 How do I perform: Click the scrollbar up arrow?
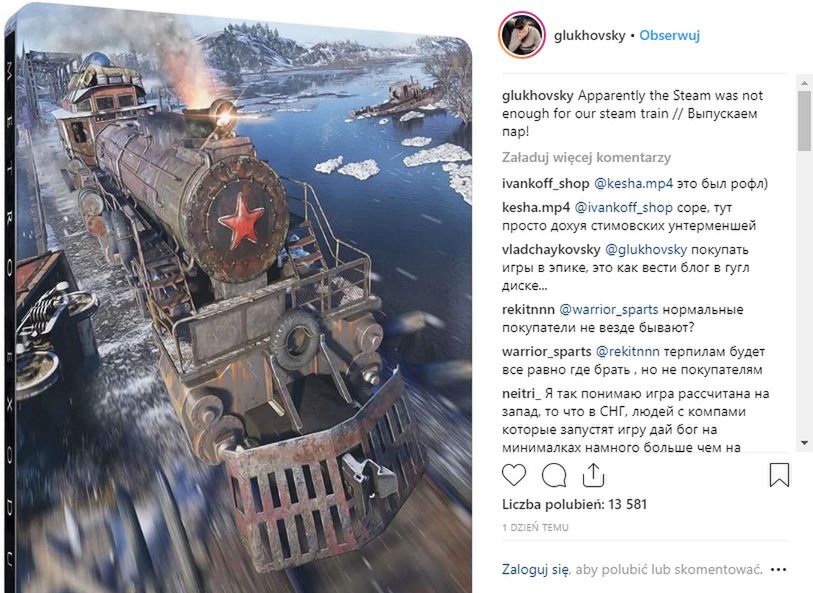[x=804, y=83]
